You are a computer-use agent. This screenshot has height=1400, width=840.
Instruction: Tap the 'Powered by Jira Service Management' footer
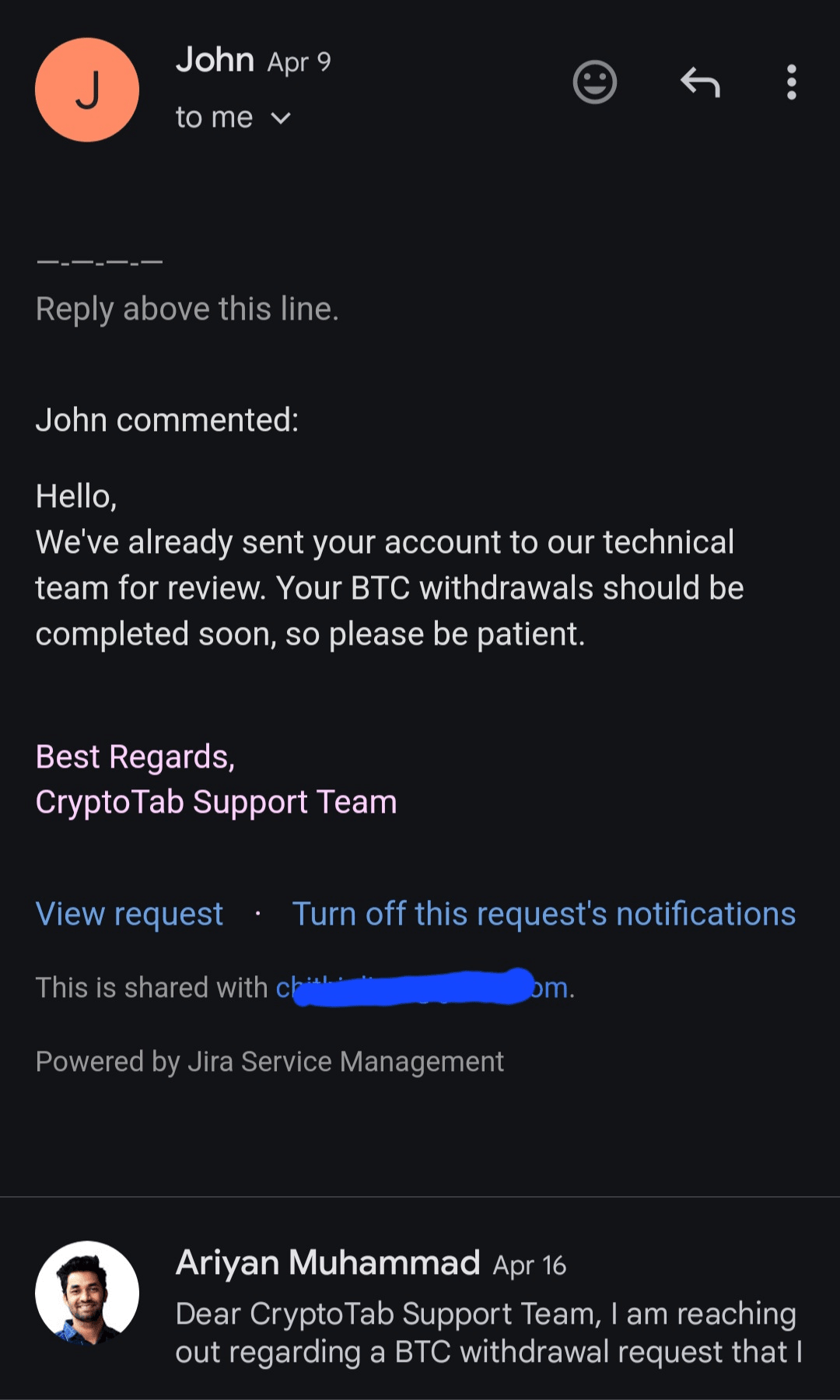(270, 1062)
